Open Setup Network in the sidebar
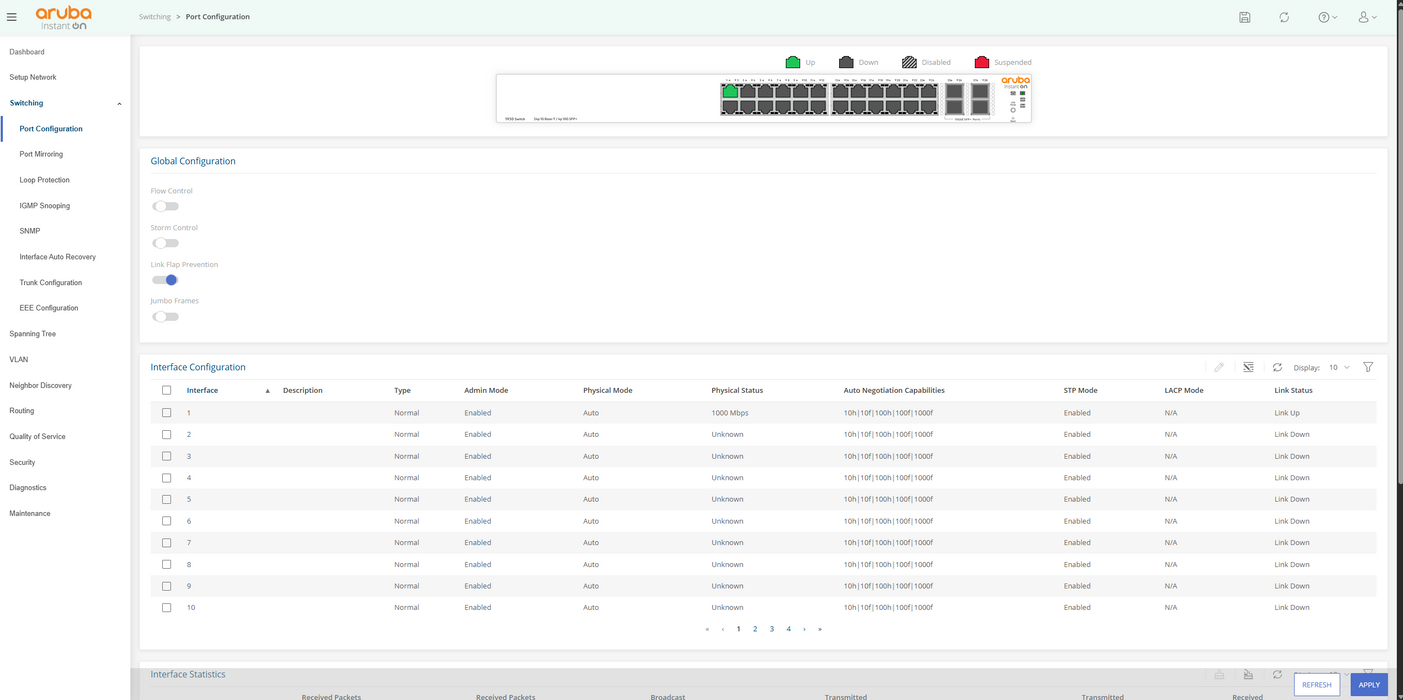The height and width of the screenshot is (700, 1403). coord(33,77)
